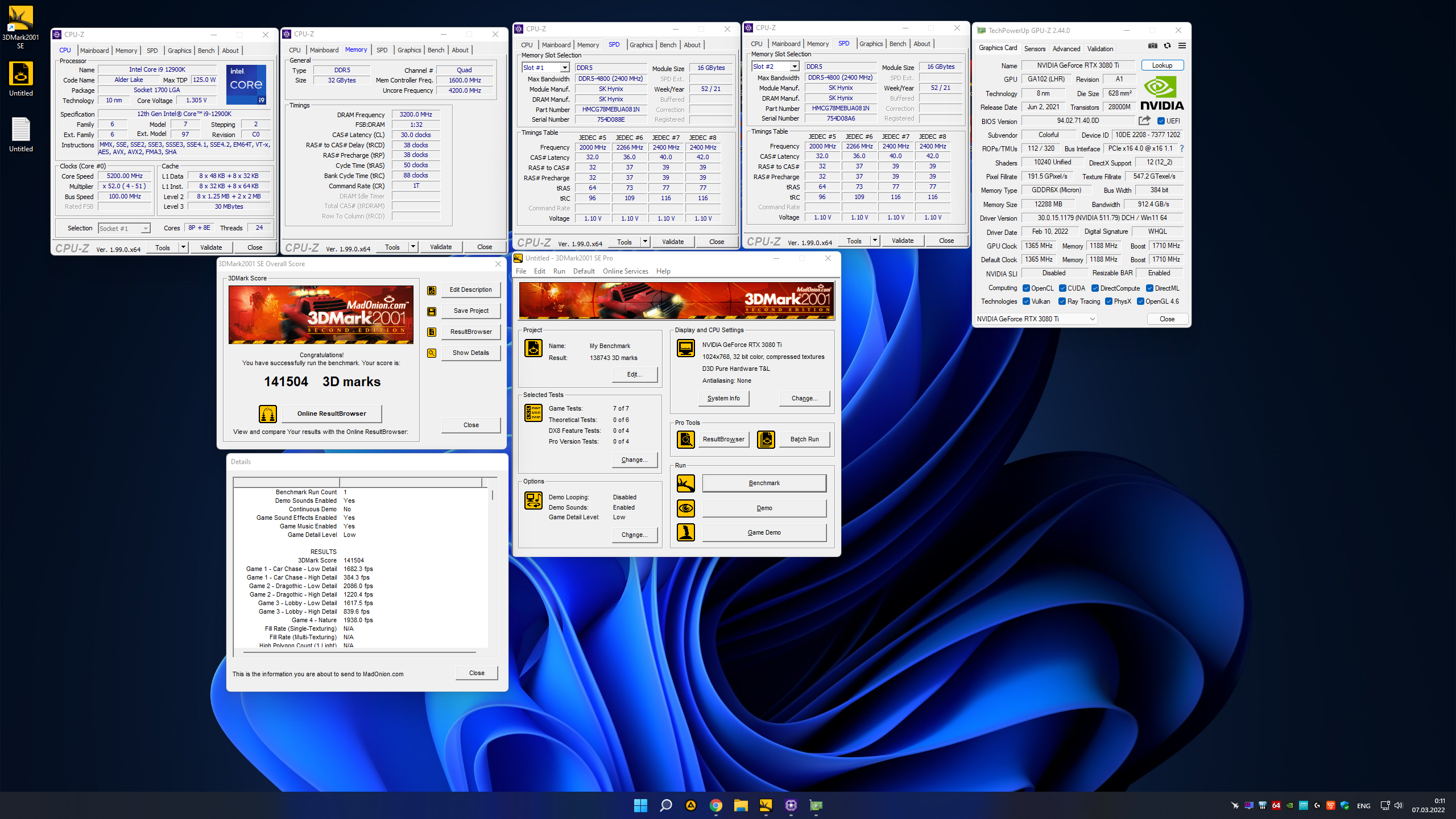Screen dimensions: 1456x819
Task: Click the Online ResultBrowser trophy icon
Action: (x=268, y=413)
